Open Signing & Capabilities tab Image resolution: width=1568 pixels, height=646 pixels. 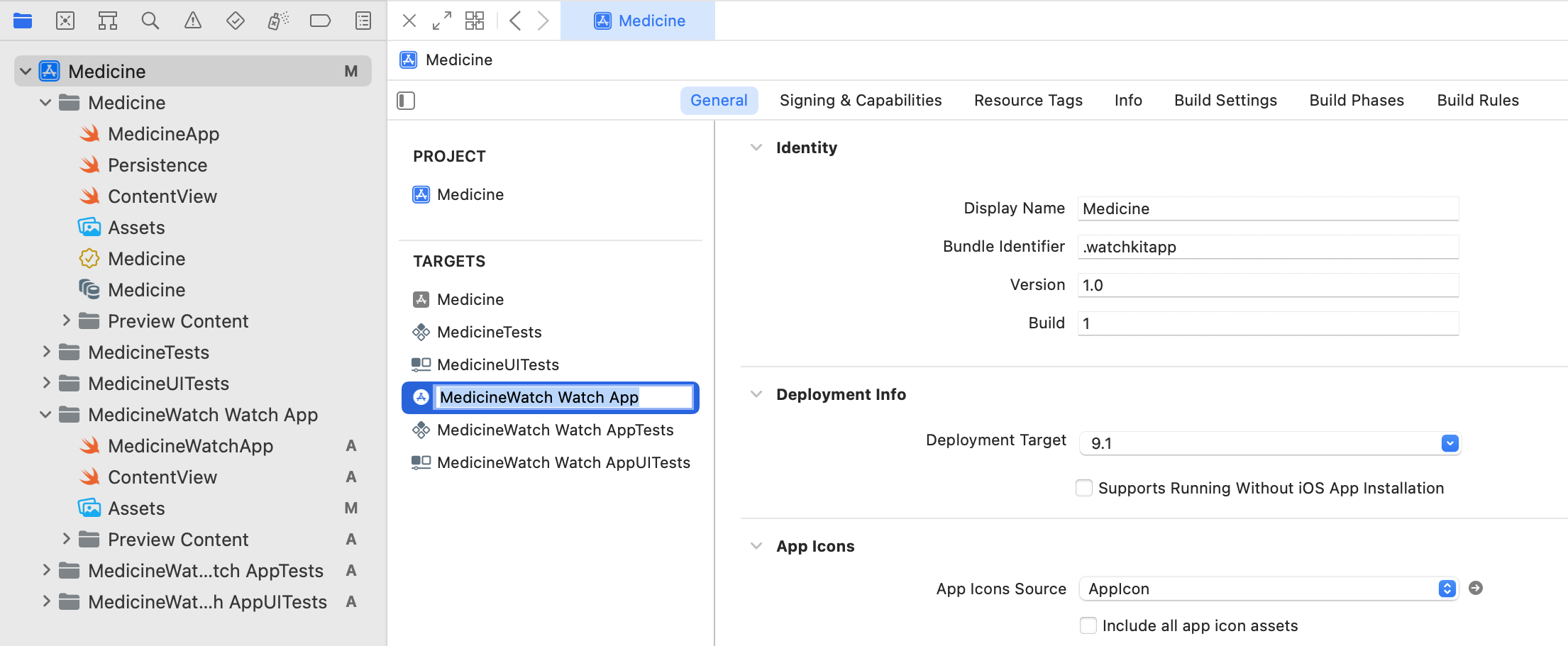click(x=860, y=101)
